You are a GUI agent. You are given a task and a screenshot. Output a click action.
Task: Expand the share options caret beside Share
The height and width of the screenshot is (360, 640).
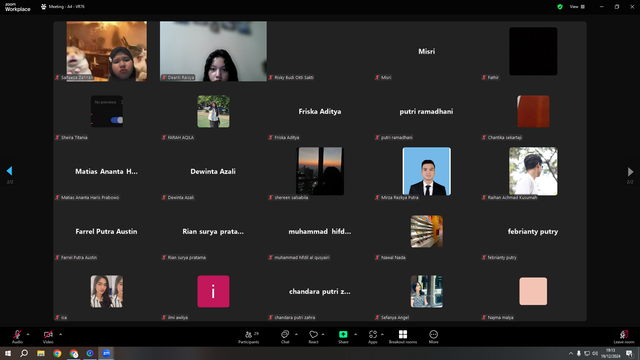coord(356,334)
